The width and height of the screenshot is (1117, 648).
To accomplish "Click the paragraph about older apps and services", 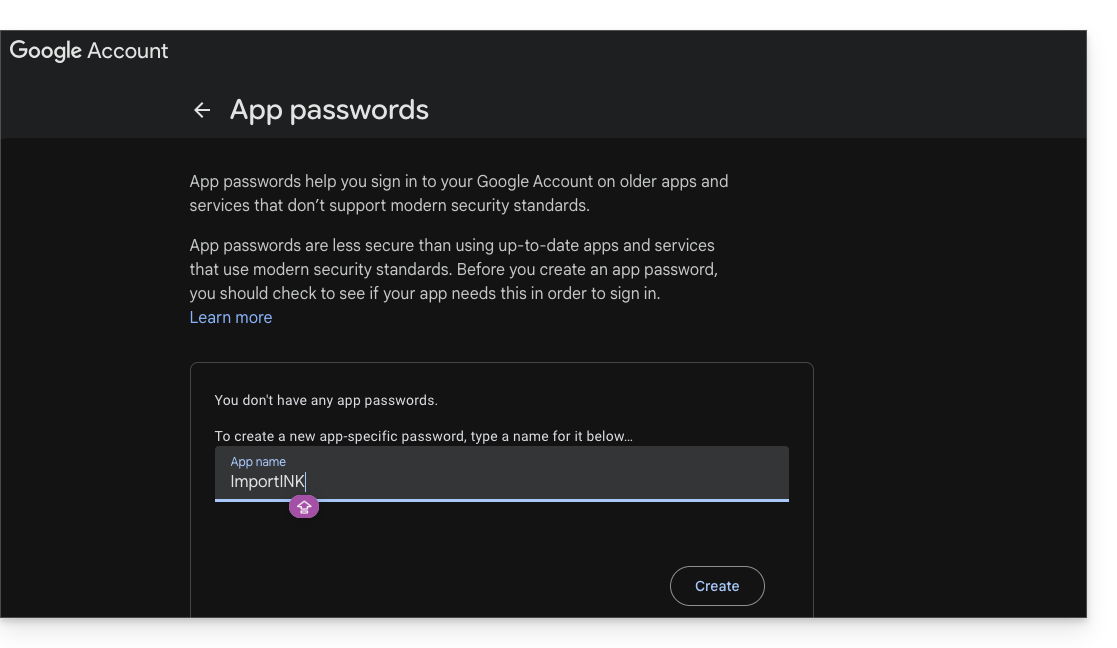I will tap(458, 194).
